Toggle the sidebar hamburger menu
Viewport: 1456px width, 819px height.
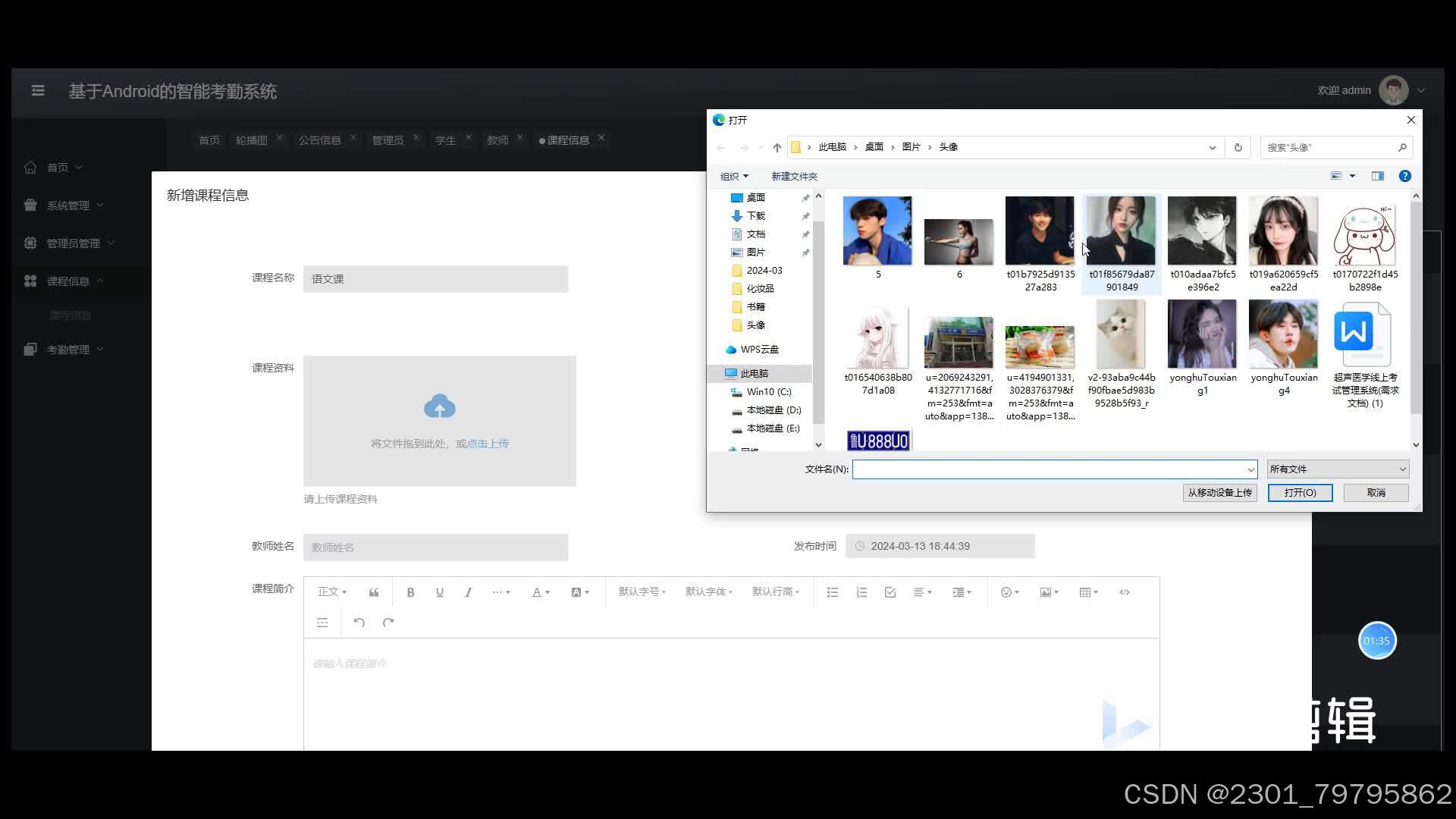pyautogui.click(x=38, y=91)
